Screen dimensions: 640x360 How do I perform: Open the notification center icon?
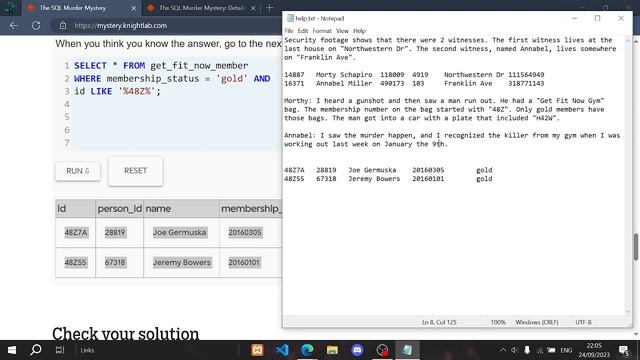click(624, 350)
